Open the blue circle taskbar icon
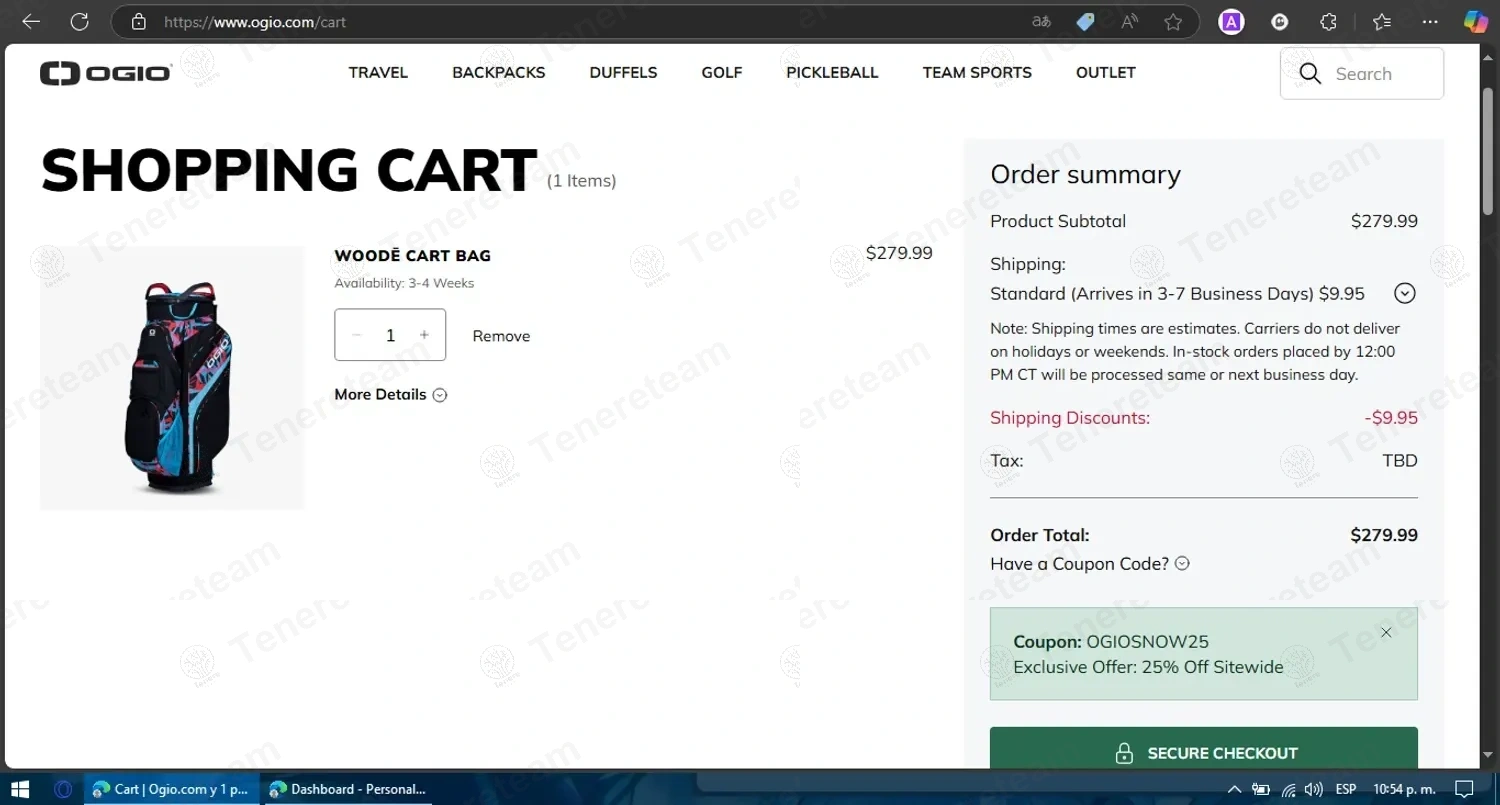This screenshot has width=1500, height=805. pos(63,789)
